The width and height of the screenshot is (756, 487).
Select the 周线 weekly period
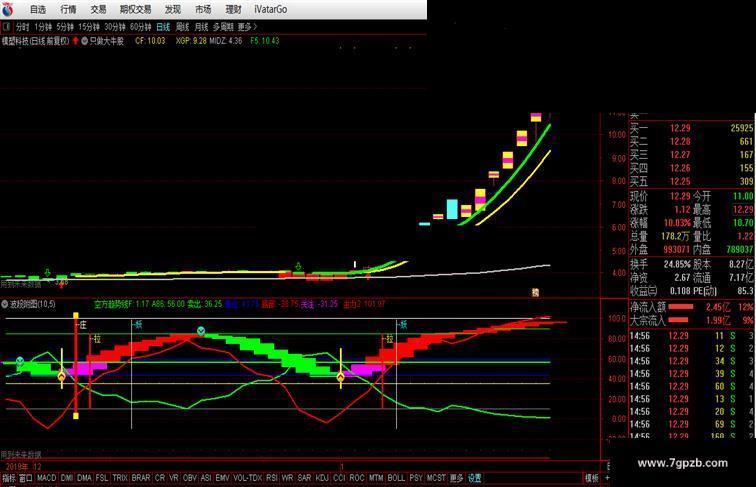click(182, 27)
